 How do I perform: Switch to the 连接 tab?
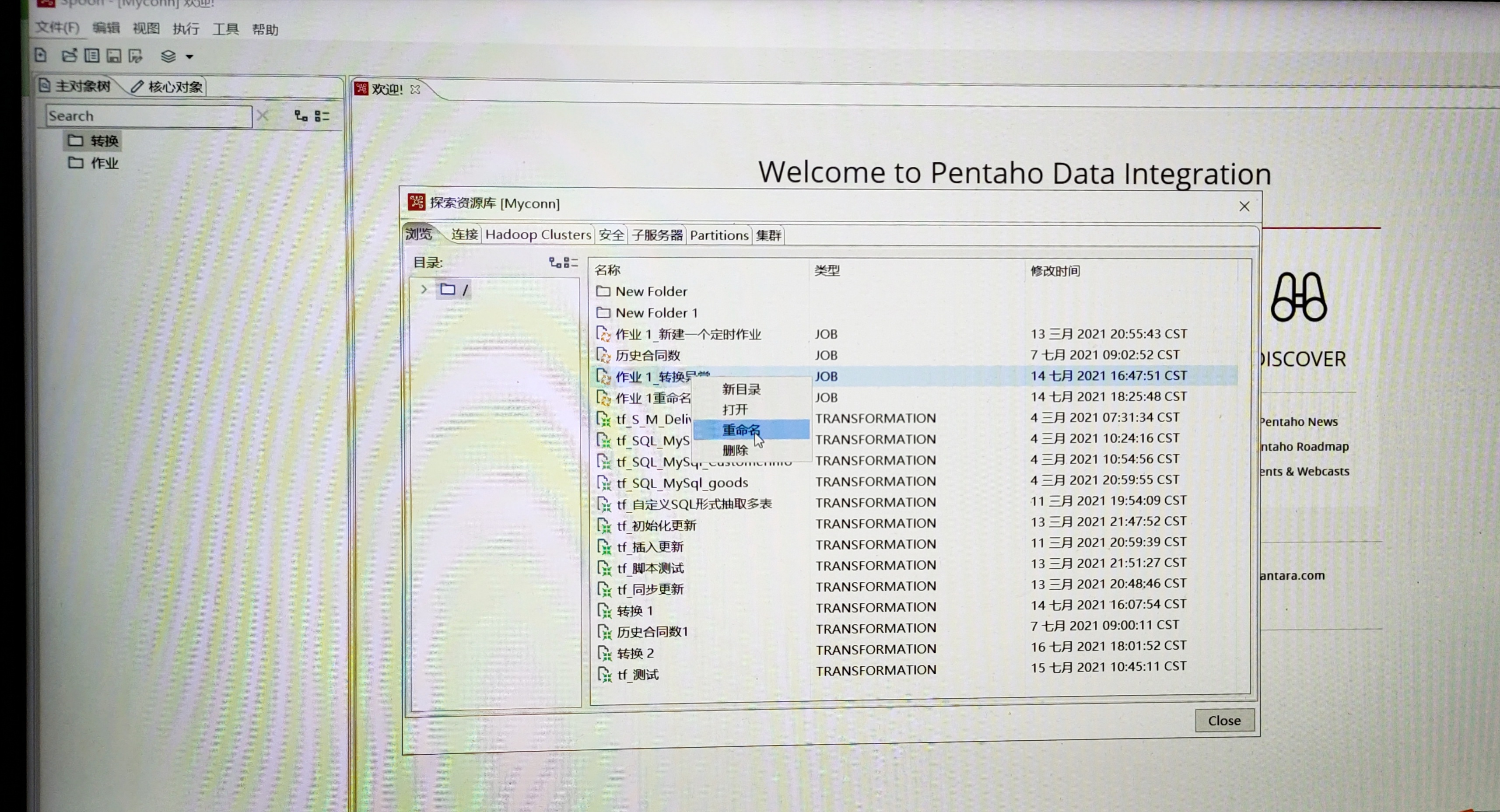pos(464,234)
